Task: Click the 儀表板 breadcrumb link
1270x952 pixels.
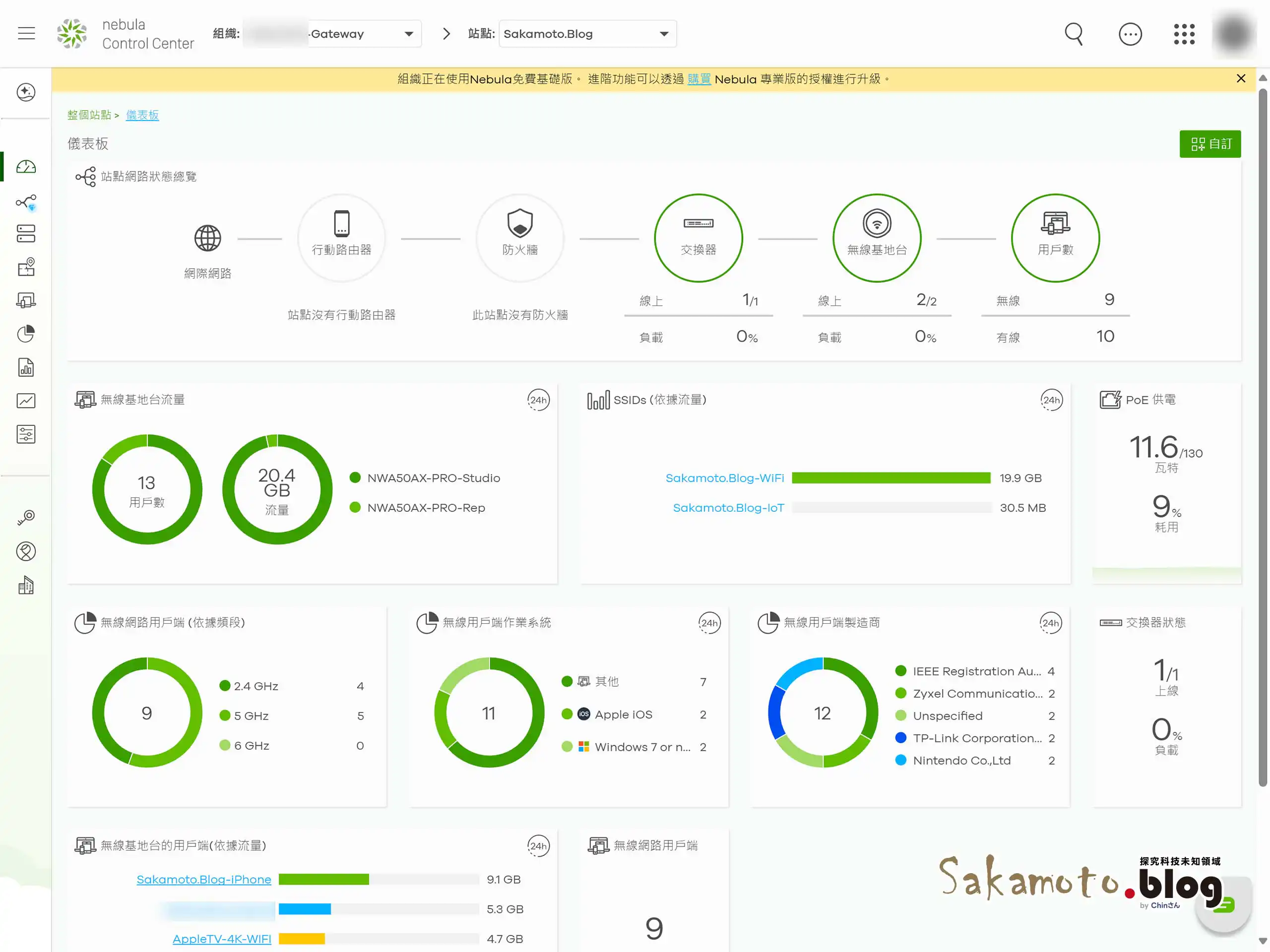Action: tap(142, 115)
